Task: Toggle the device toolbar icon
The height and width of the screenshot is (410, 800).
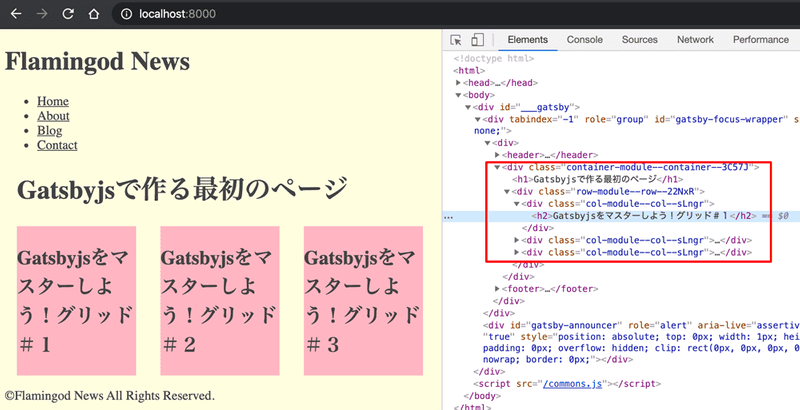Action: pyautogui.click(x=477, y=40)
